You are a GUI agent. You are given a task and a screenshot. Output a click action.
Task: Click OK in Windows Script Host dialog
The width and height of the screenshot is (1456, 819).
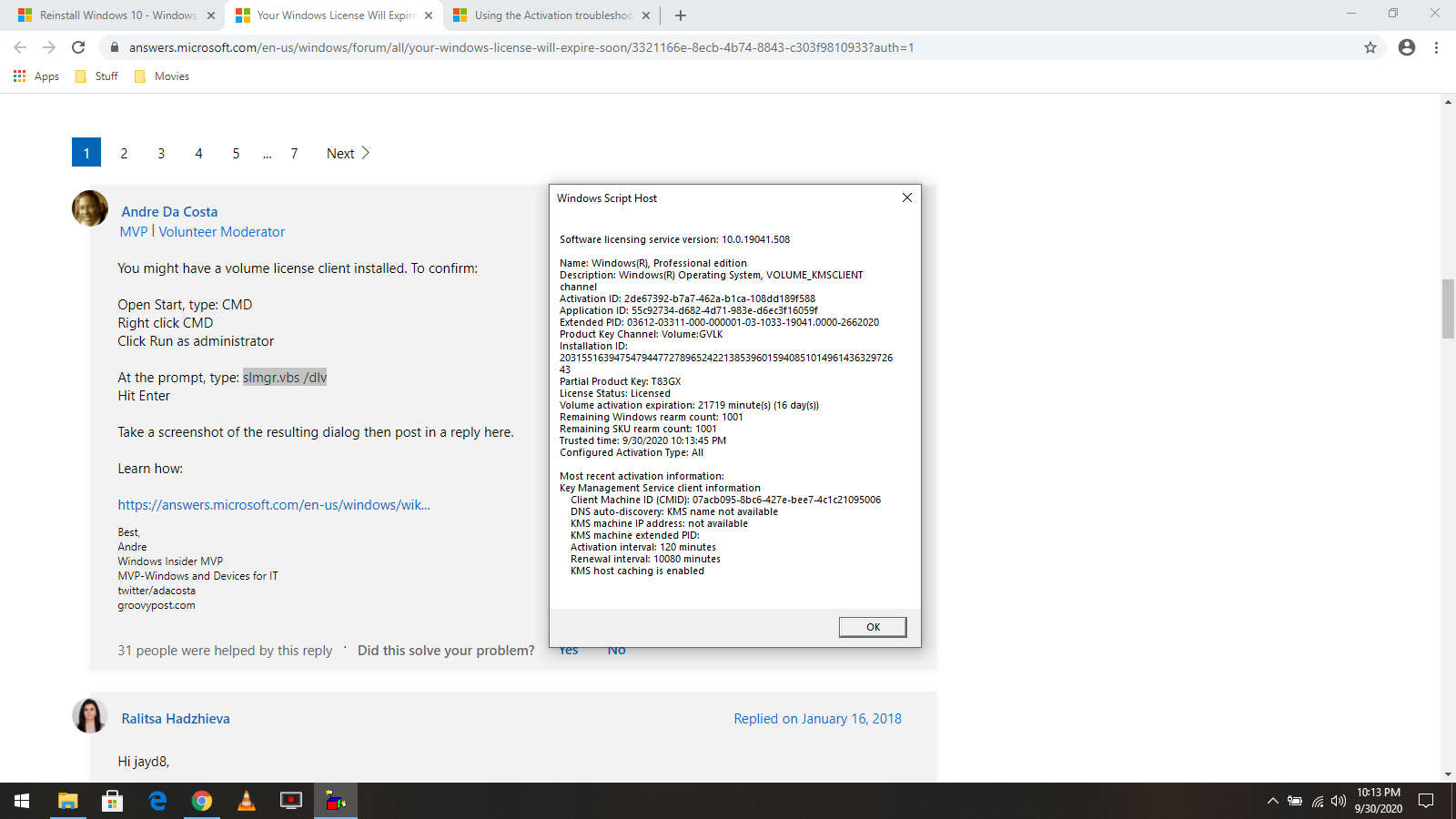coord(873,627)
